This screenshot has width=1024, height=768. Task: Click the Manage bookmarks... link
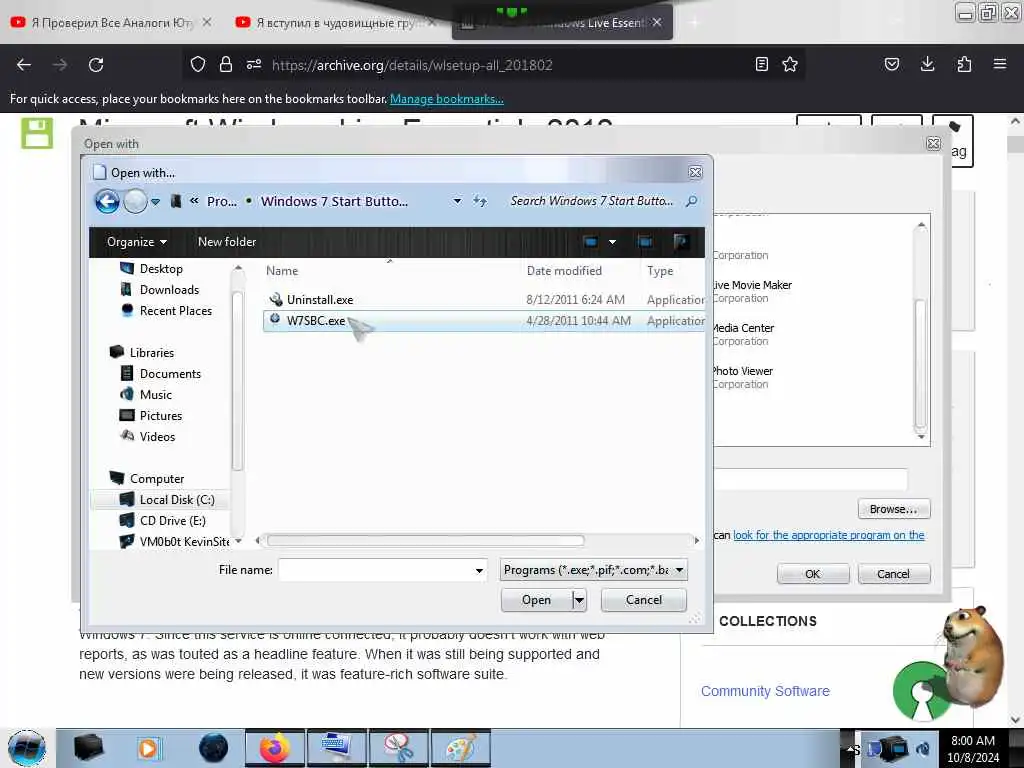click(x=447, y=99)
